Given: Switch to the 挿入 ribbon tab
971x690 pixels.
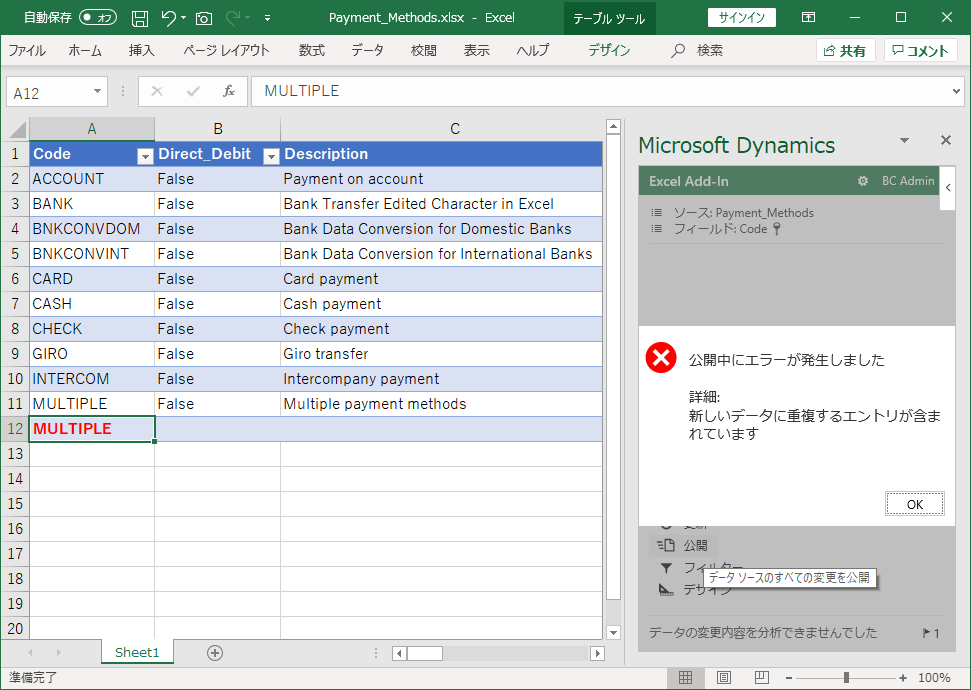Looking at the screenshot, I should click(141, 50).
